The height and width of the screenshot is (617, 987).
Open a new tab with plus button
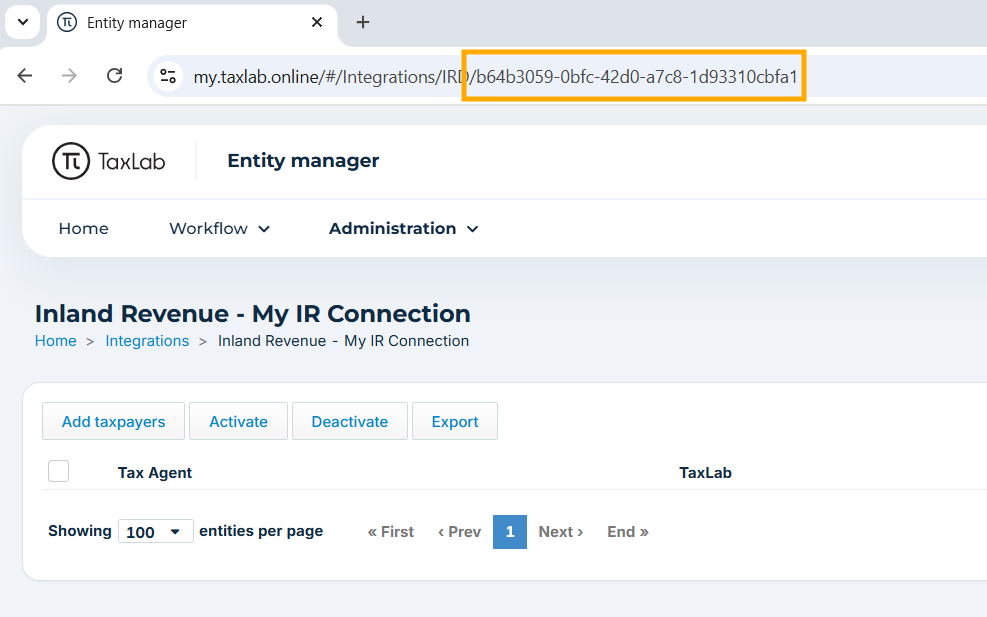coord(363,23)
